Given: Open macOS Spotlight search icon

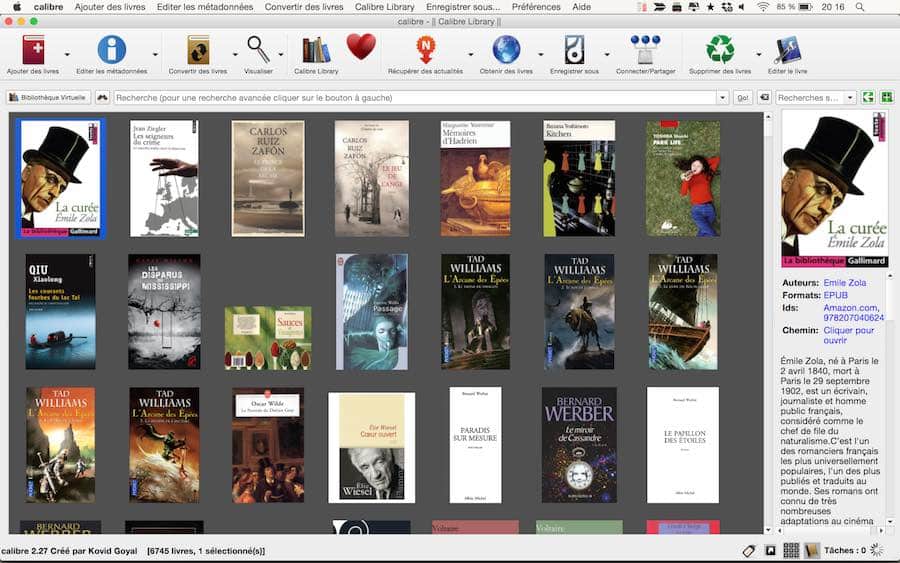Looking at the screenshot, I should tap(859, 7).
